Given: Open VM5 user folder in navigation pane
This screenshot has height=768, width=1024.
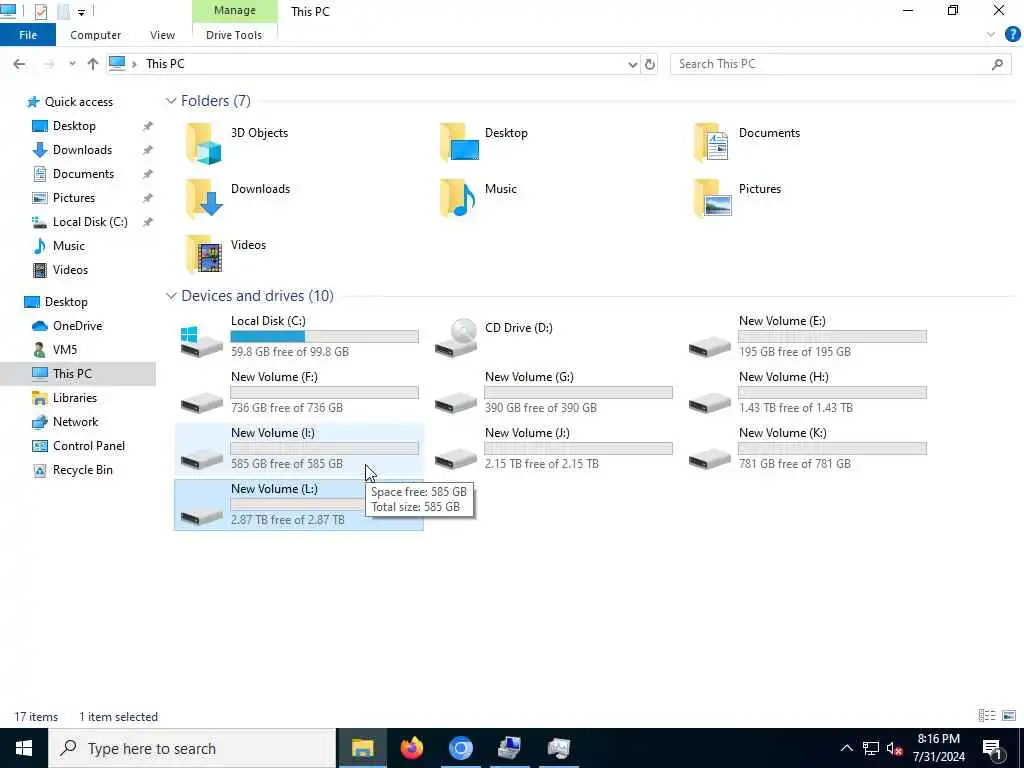Looking at the screenshot, I should pyautogui.click(x=65, y=350).
